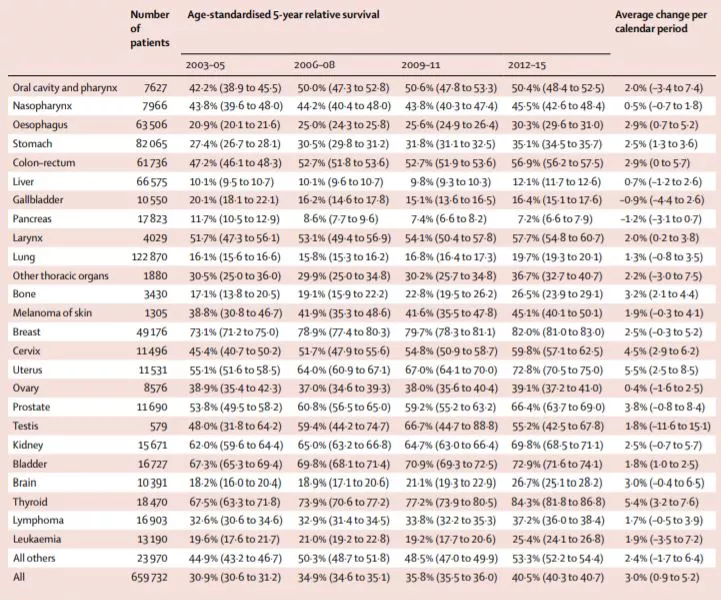Click the 'Pancreas' row label

click(36, 216)
